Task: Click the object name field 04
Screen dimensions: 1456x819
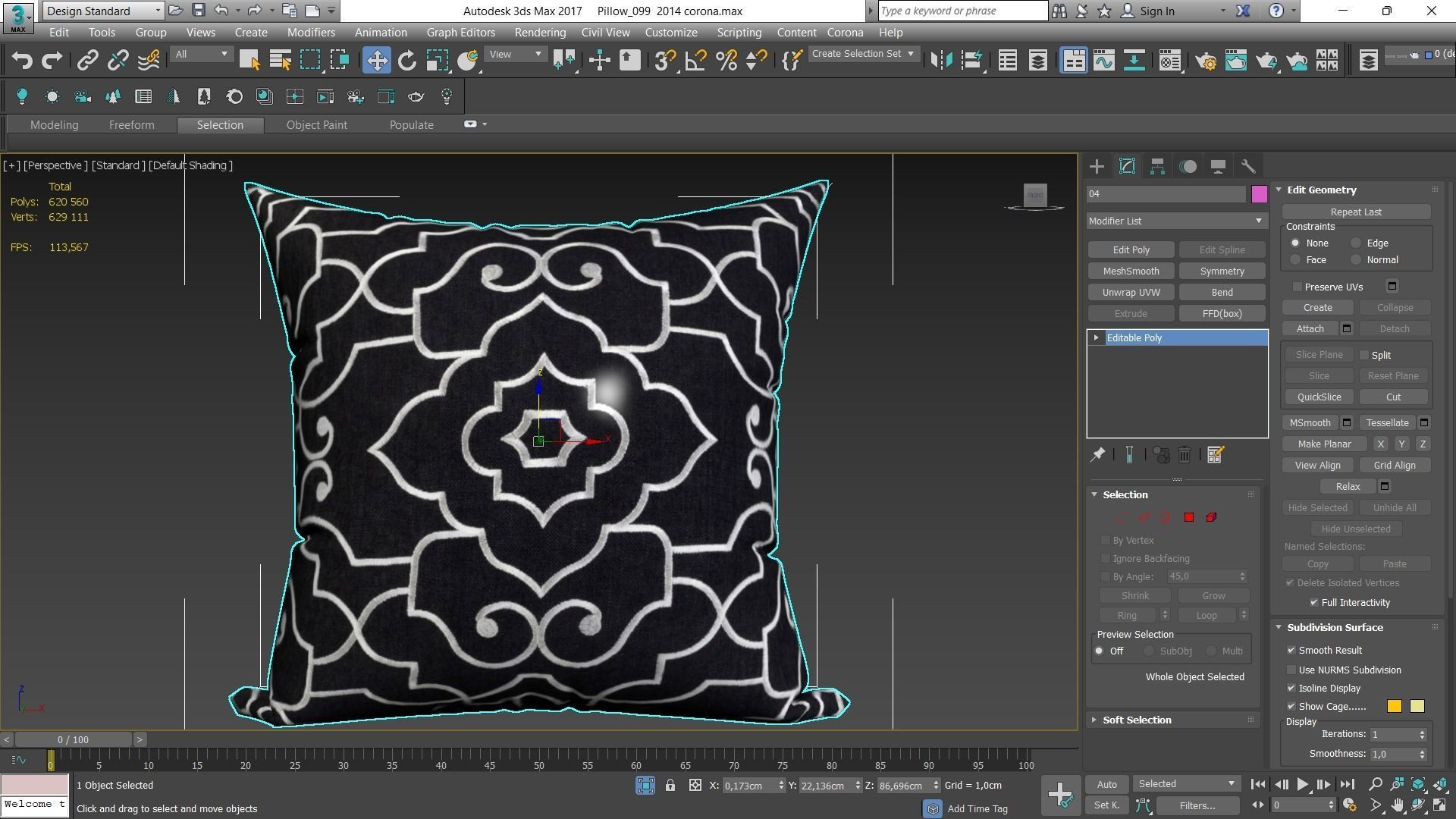Action: point(1166,194)
